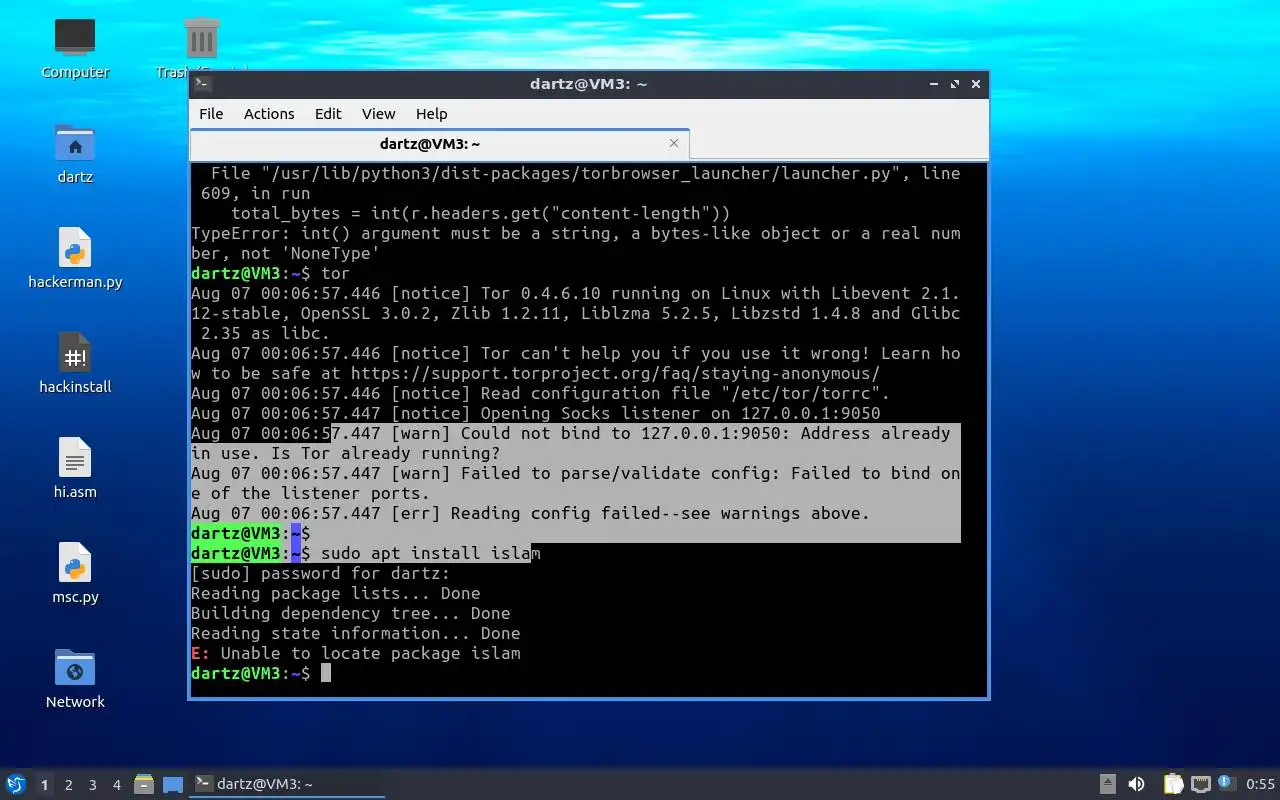Switch to workspace 2
1280x800 pixels.
pos(68,785)
